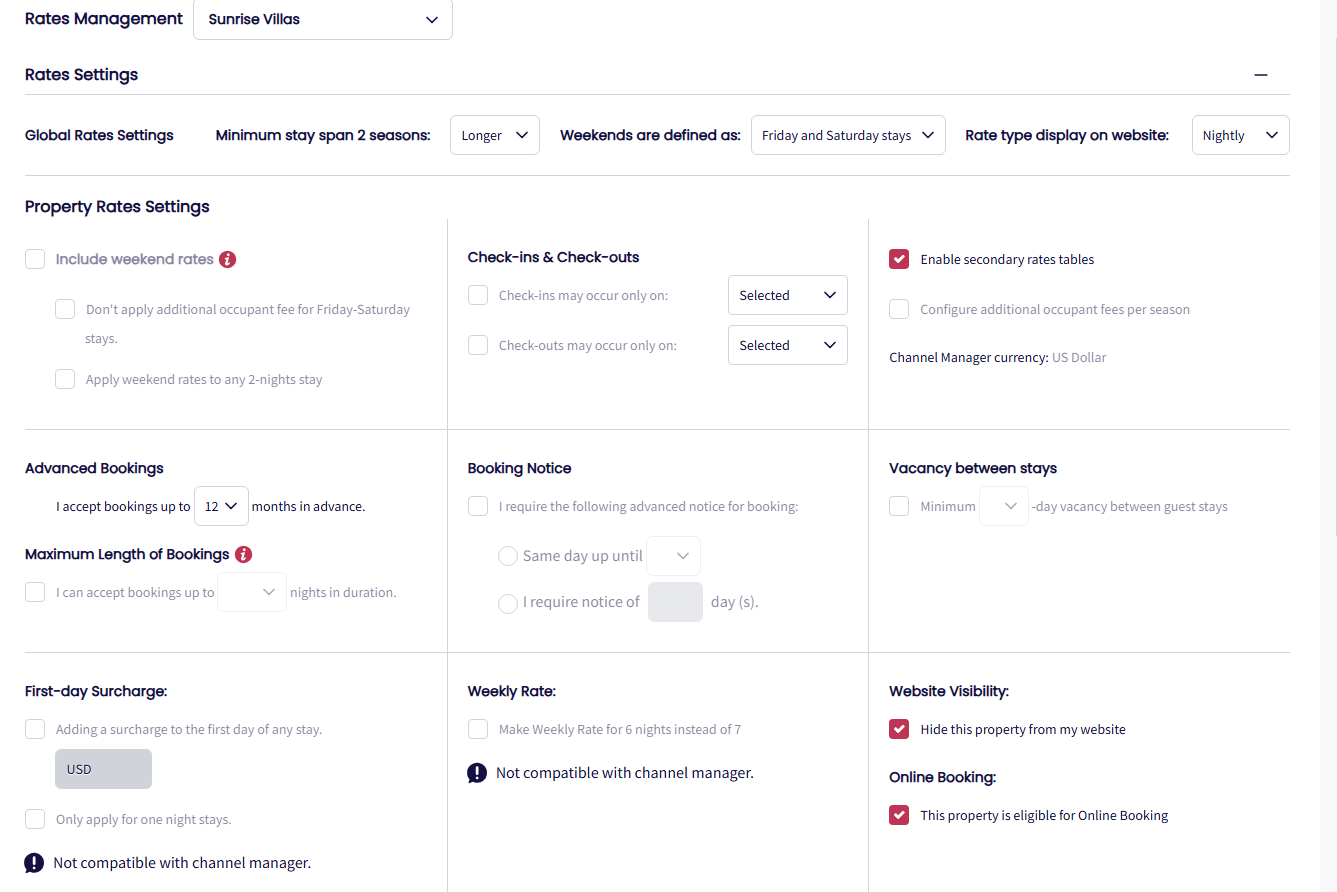This screenshot has height=892, width=1337.
Task: Click warning icon under First-day Surcharge
Action: click(34, 863)
